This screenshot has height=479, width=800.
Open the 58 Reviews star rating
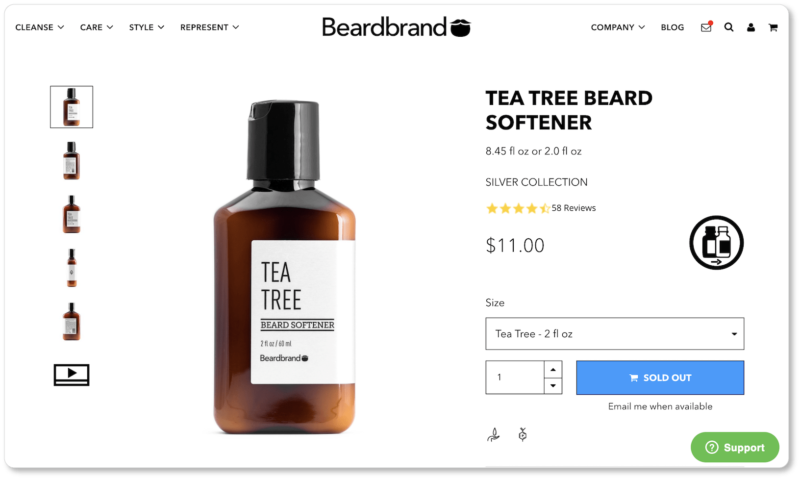pyautogui.click(x=540, y=208)
